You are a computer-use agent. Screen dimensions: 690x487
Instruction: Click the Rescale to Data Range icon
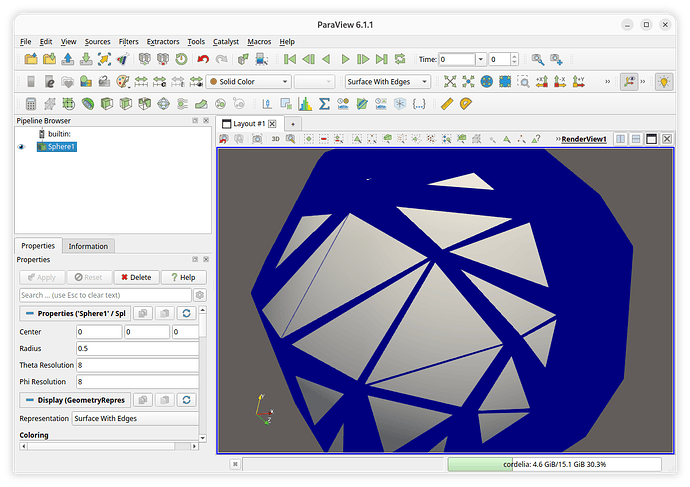pos(141,81)
